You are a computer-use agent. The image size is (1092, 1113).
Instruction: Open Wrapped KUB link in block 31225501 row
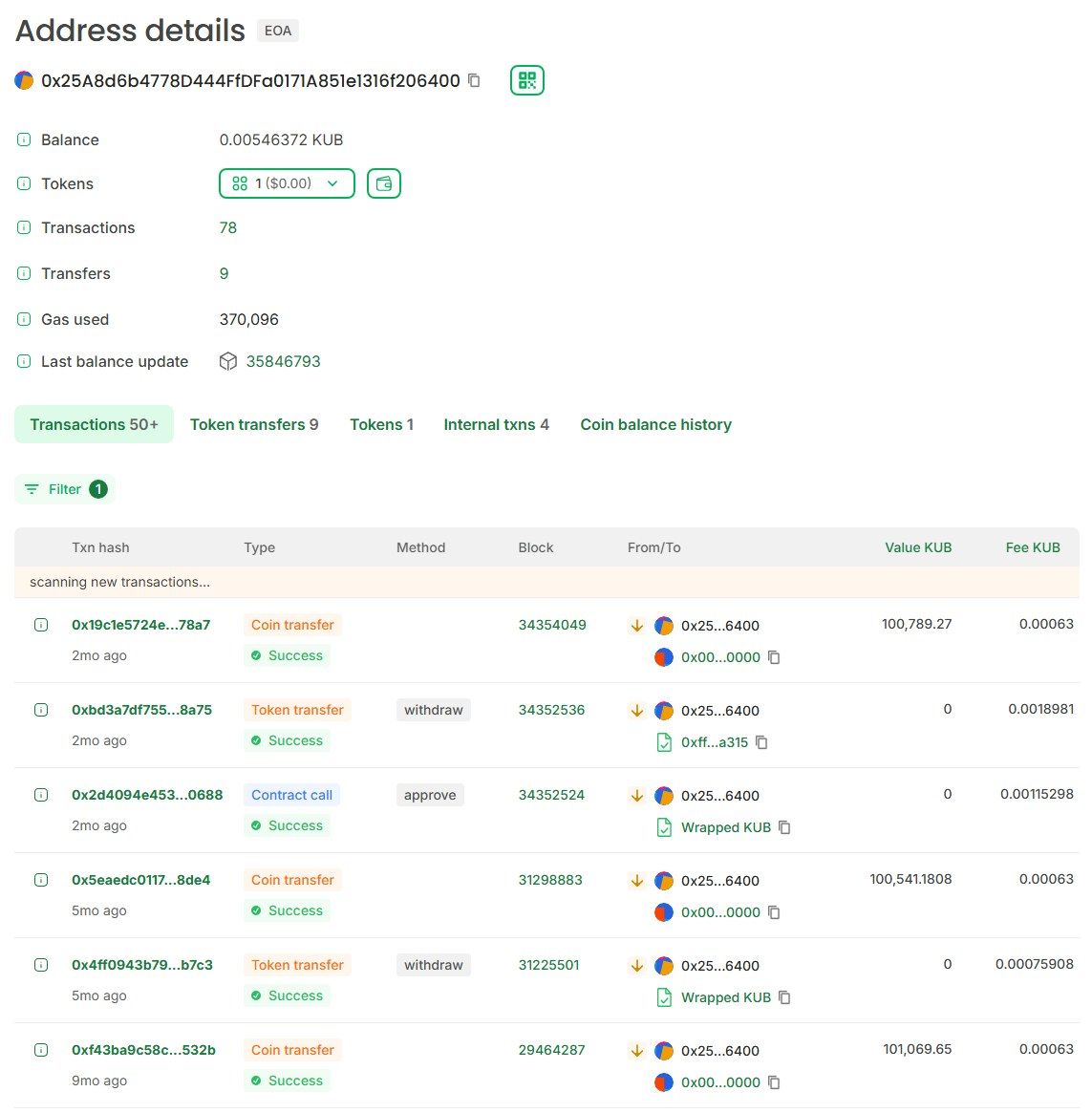pyautogui.click(x=726, y=998)
